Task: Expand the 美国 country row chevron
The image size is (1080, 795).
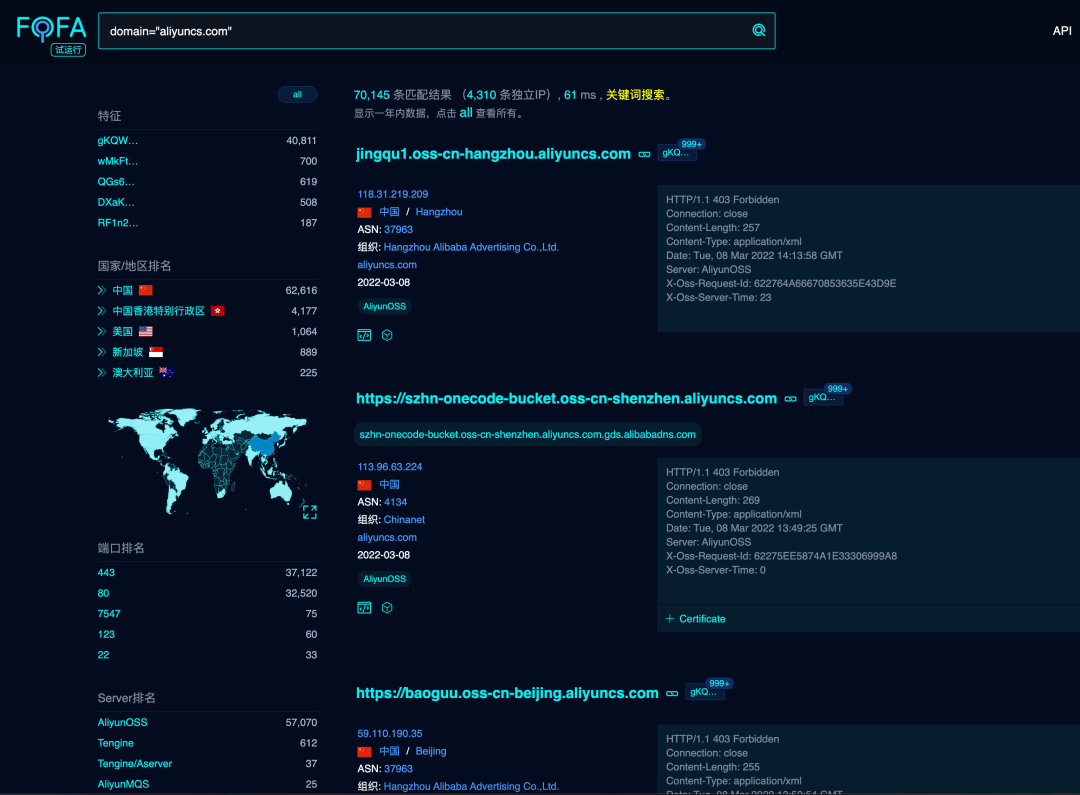Action: pos(102,332)
